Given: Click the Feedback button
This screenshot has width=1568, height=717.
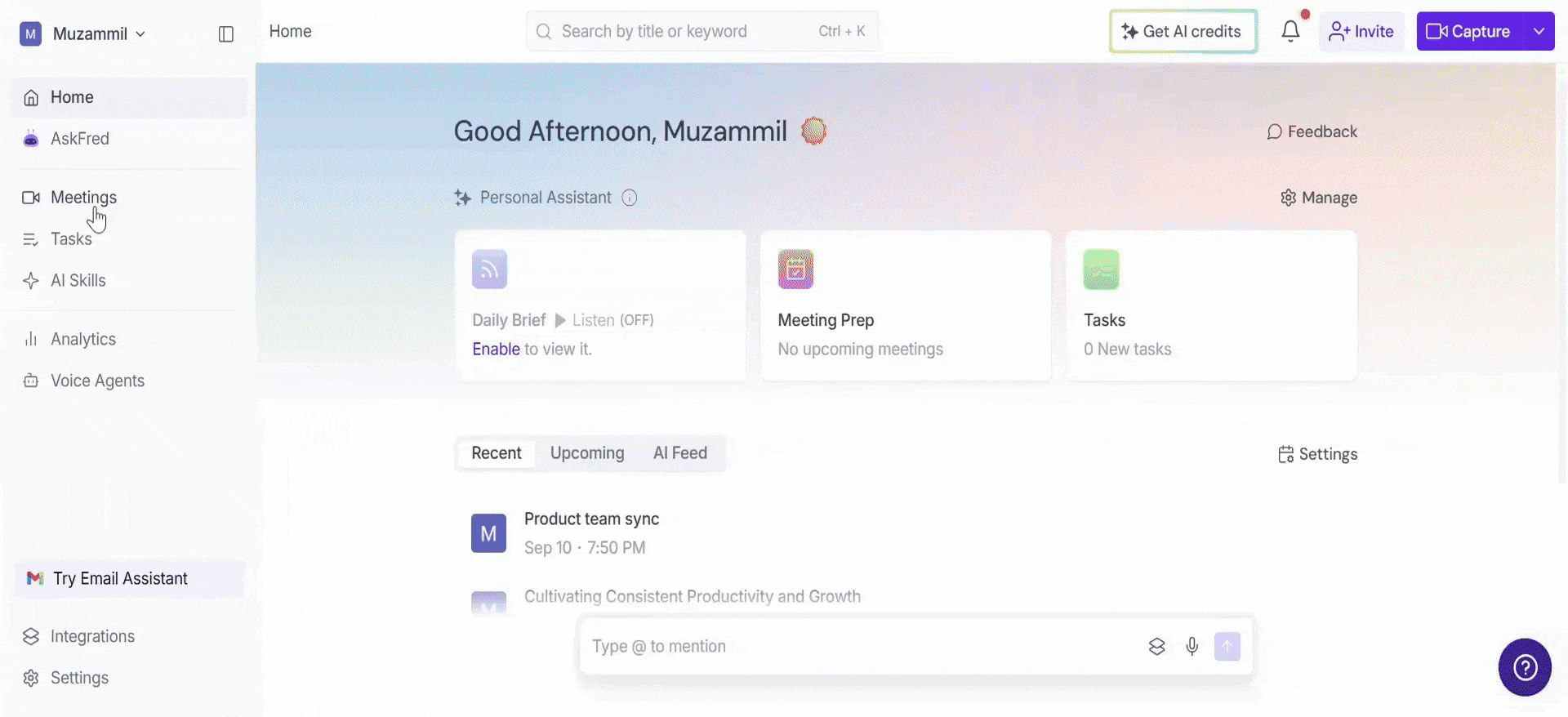Looking at the screenshot, I should 1312,132.
